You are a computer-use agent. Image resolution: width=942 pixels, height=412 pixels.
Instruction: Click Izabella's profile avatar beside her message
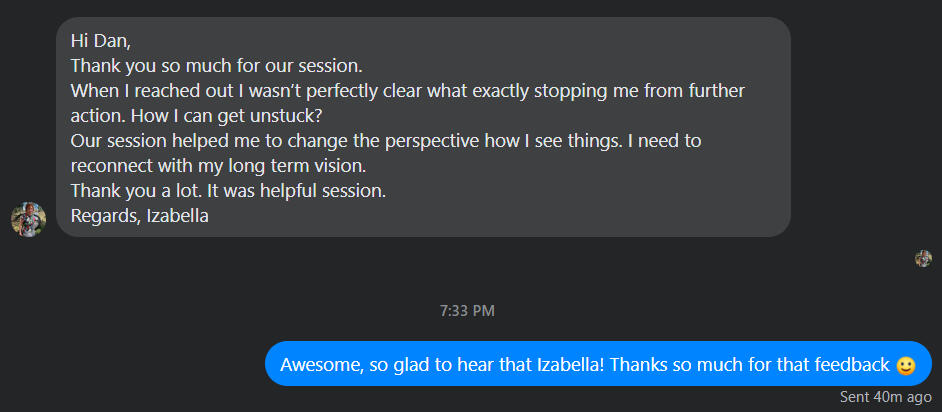[28, 219]
